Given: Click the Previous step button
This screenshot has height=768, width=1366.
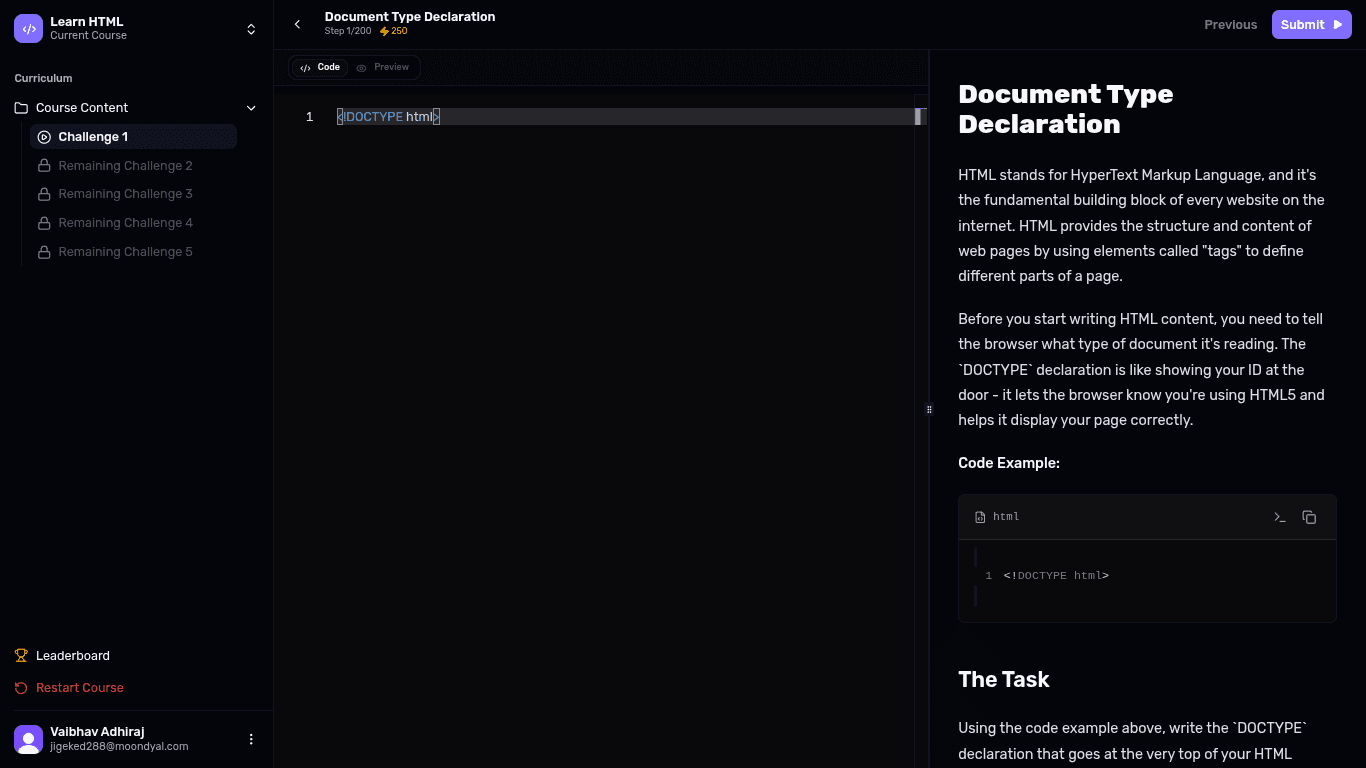Looking at the screenshot, I should [1230, 25].
